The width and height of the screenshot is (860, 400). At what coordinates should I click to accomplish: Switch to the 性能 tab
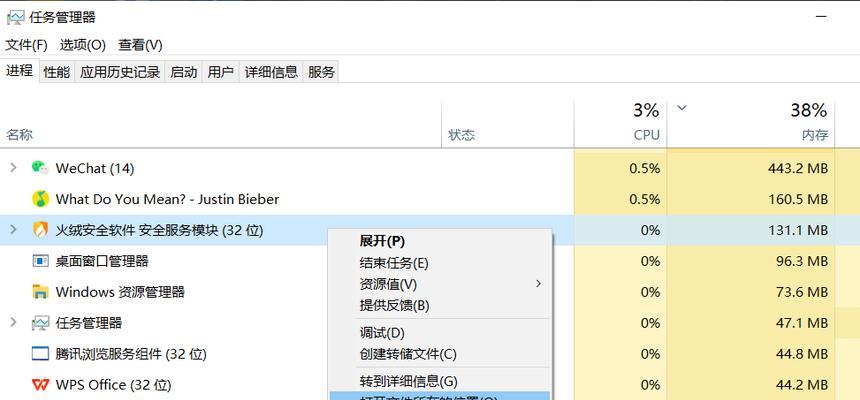pyautogui.click(x=57, y=72)
